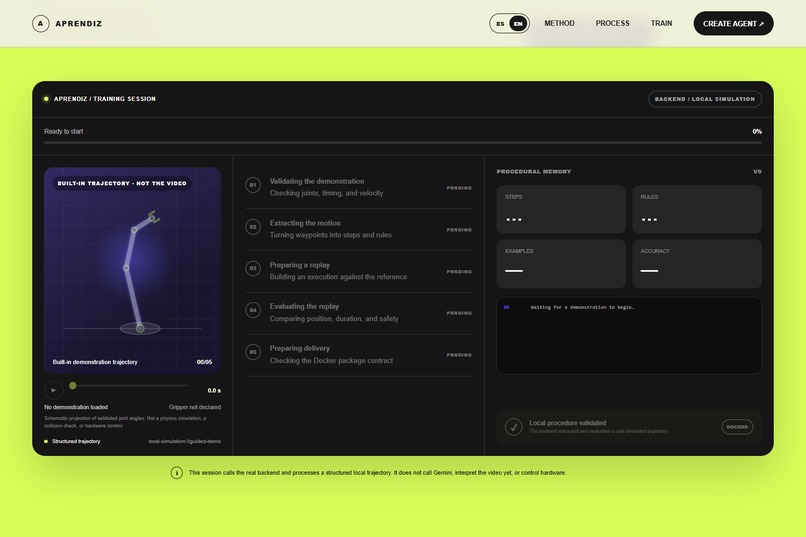The height and width of the screenshot is (537, 806).
Task: Click the 00/05 frame counter
Action: 204,362
